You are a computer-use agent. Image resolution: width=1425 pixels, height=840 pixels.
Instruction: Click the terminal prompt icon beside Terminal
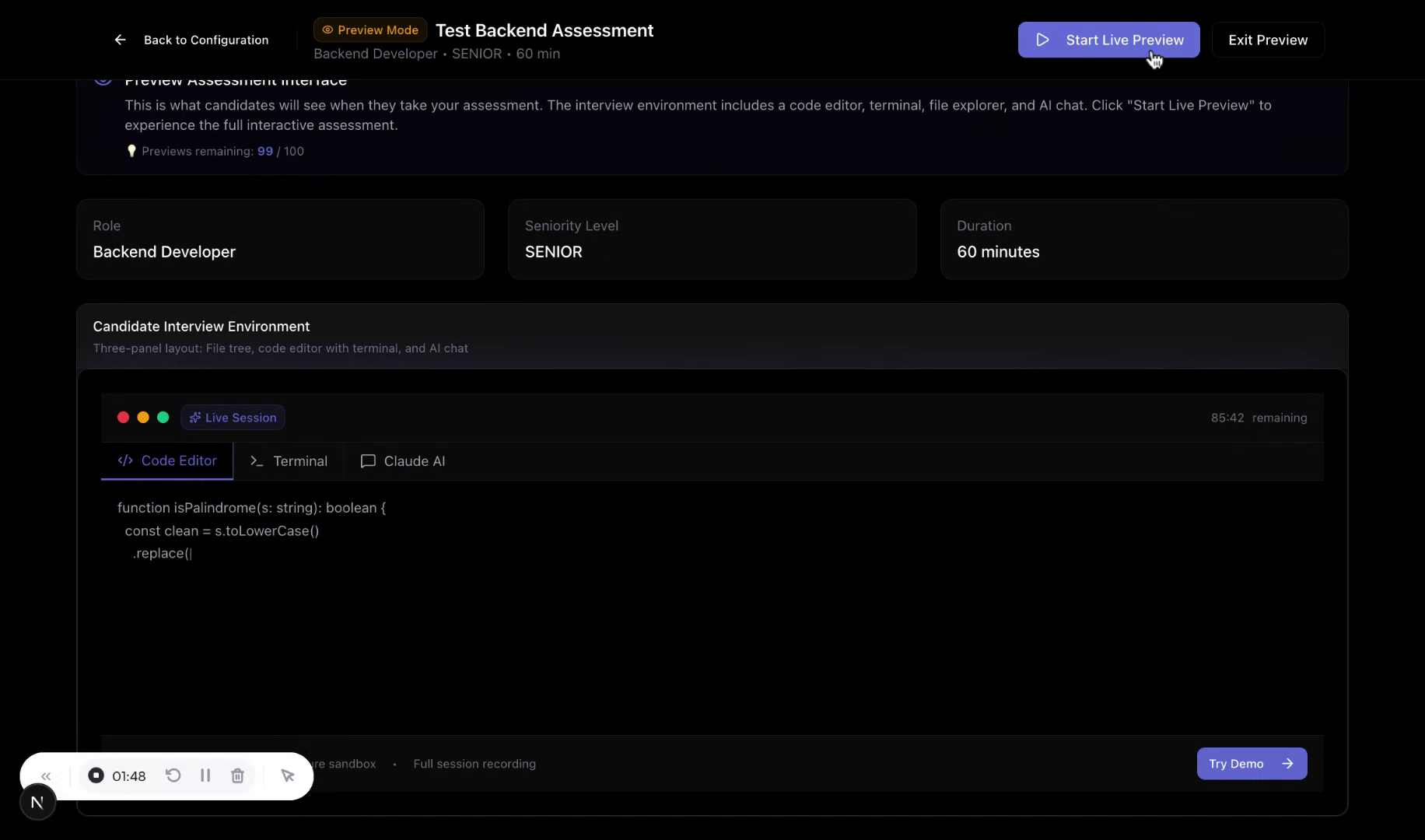tap(256, 460)
